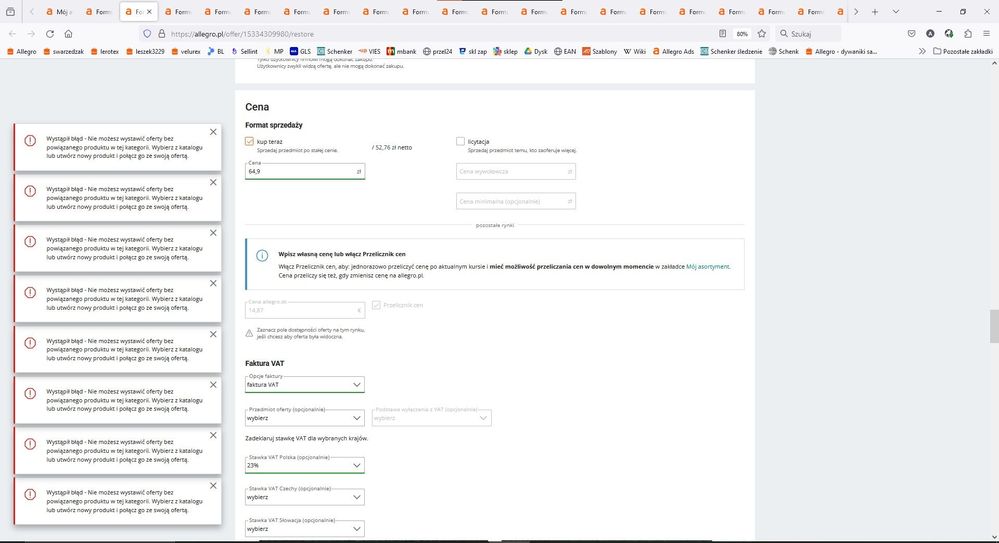This screenshot has width=999, height=543.
Task: Click the 'Cena' price input field
Action: [x=300, y=172]
